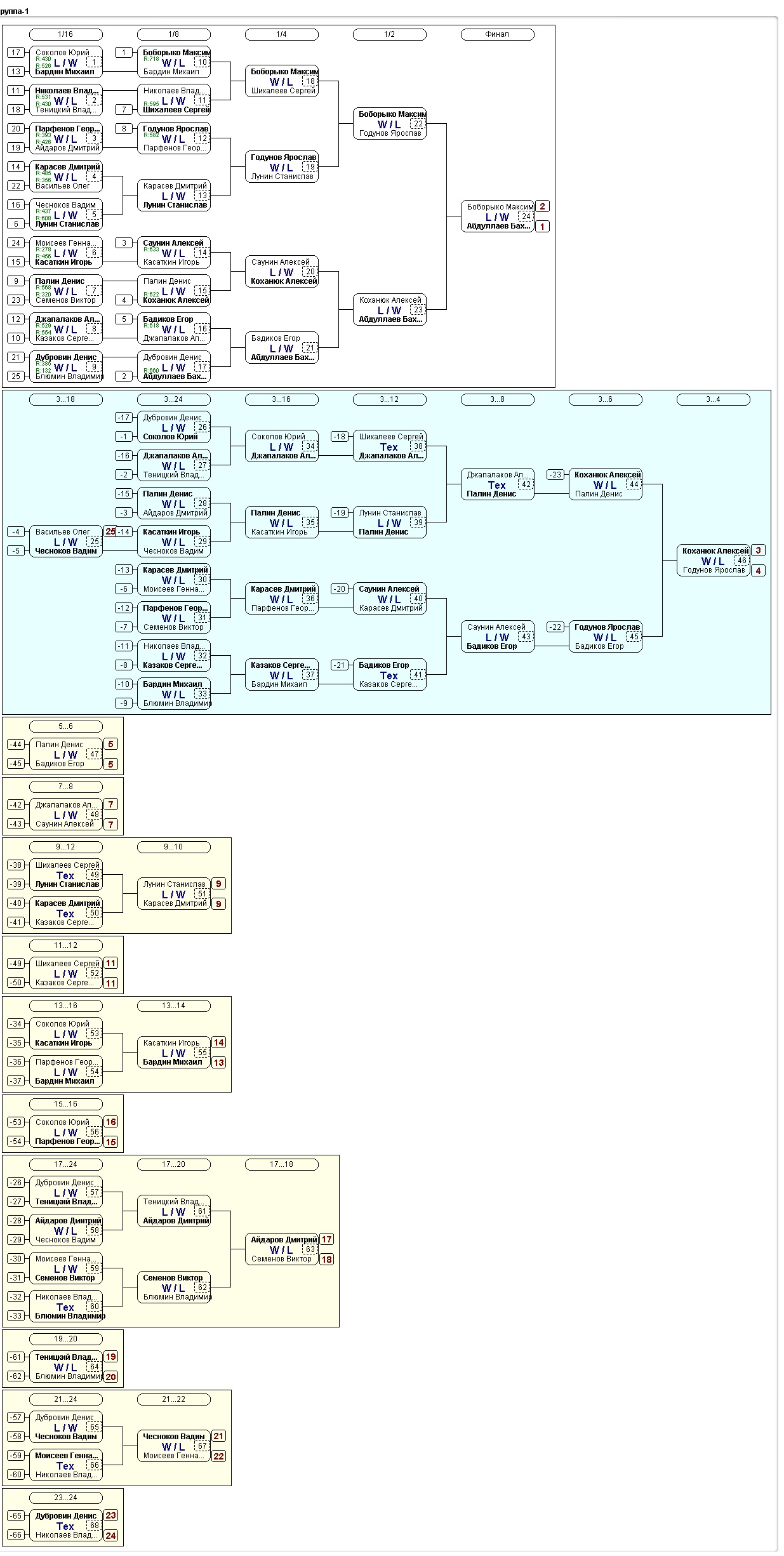
Task: Select the 3...18 consolation round header
Action: 65,399
